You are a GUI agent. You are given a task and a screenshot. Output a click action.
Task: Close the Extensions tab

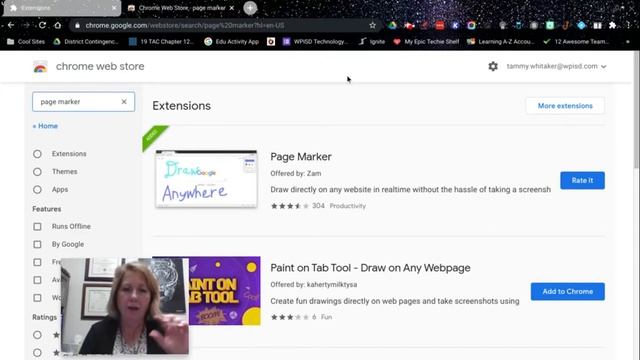click(114, 8)
